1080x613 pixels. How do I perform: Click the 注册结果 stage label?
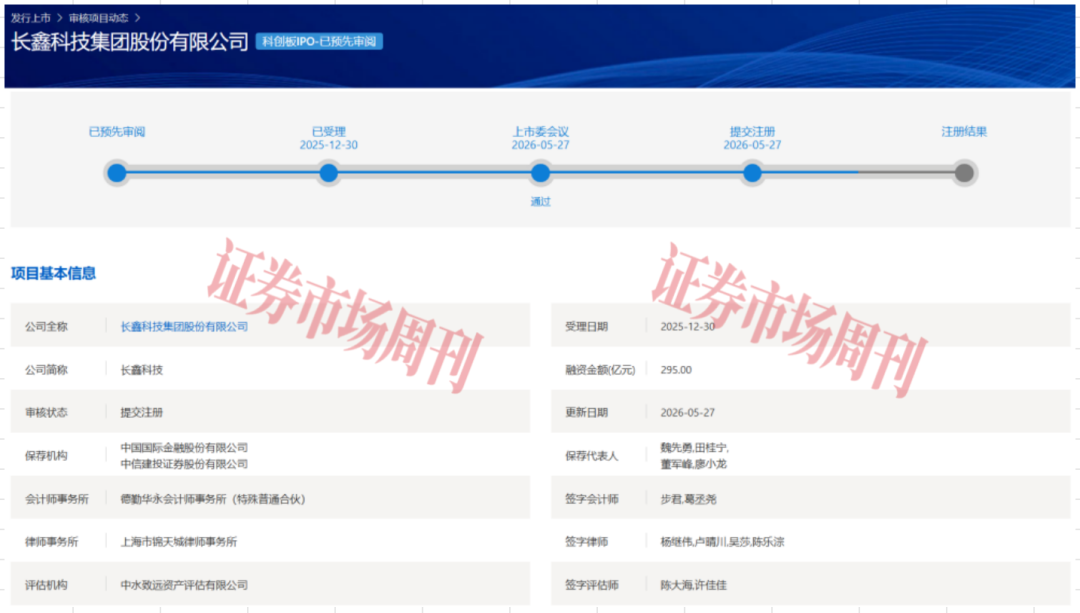tap(964, 132)
